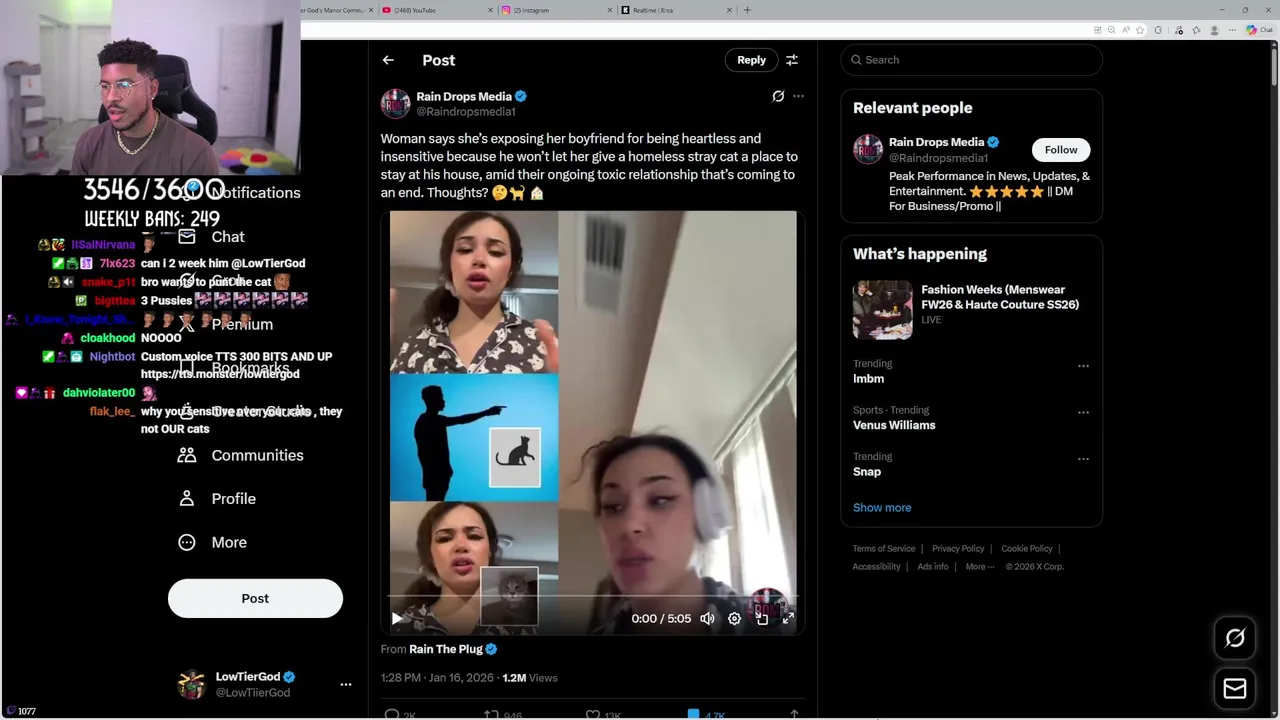This screenshot has height=720, width=1280.
Task: Open the Ads info footer link
Action: click(x=933, y=567)
